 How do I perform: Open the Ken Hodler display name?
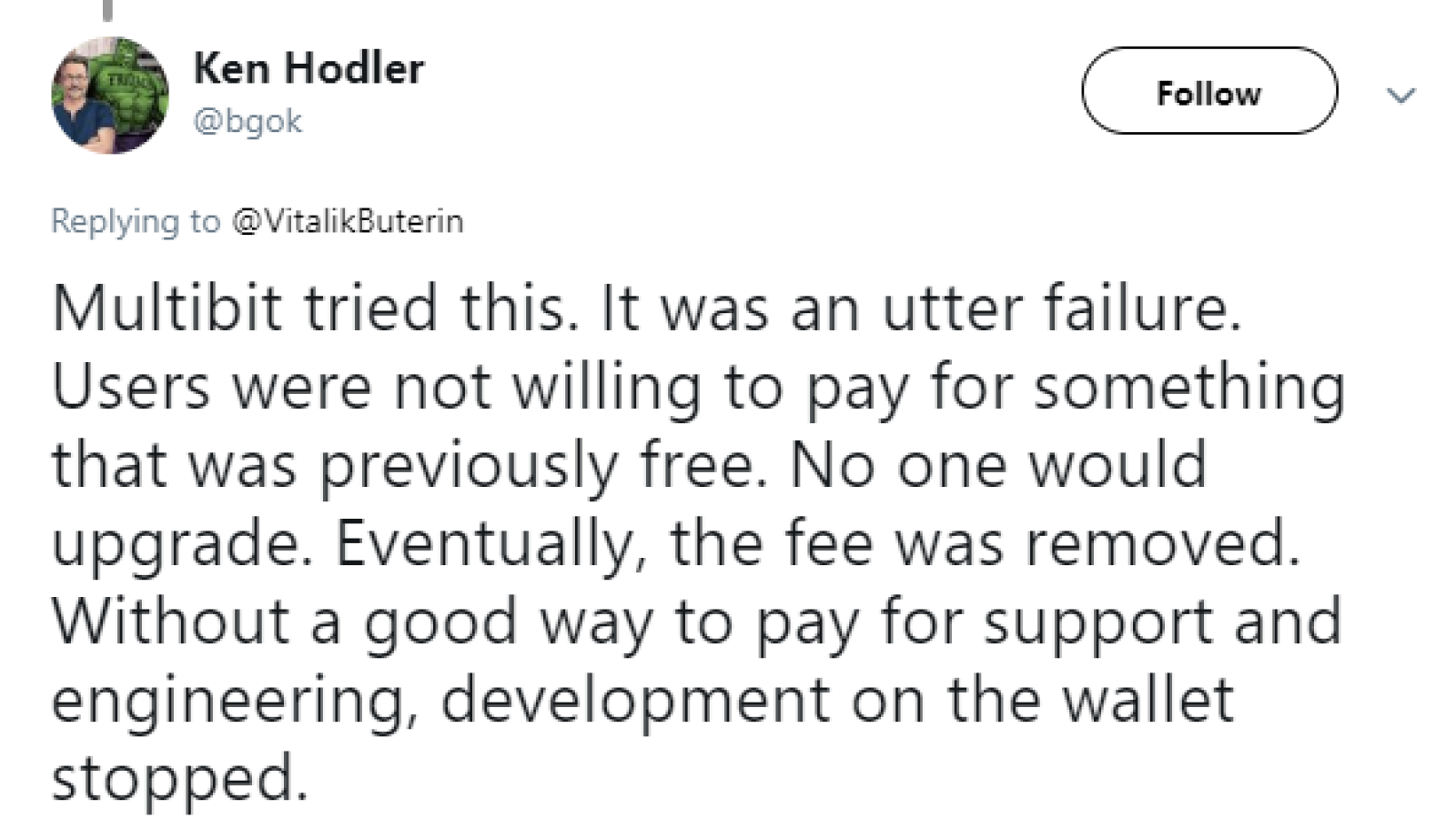tap(308, 68)
